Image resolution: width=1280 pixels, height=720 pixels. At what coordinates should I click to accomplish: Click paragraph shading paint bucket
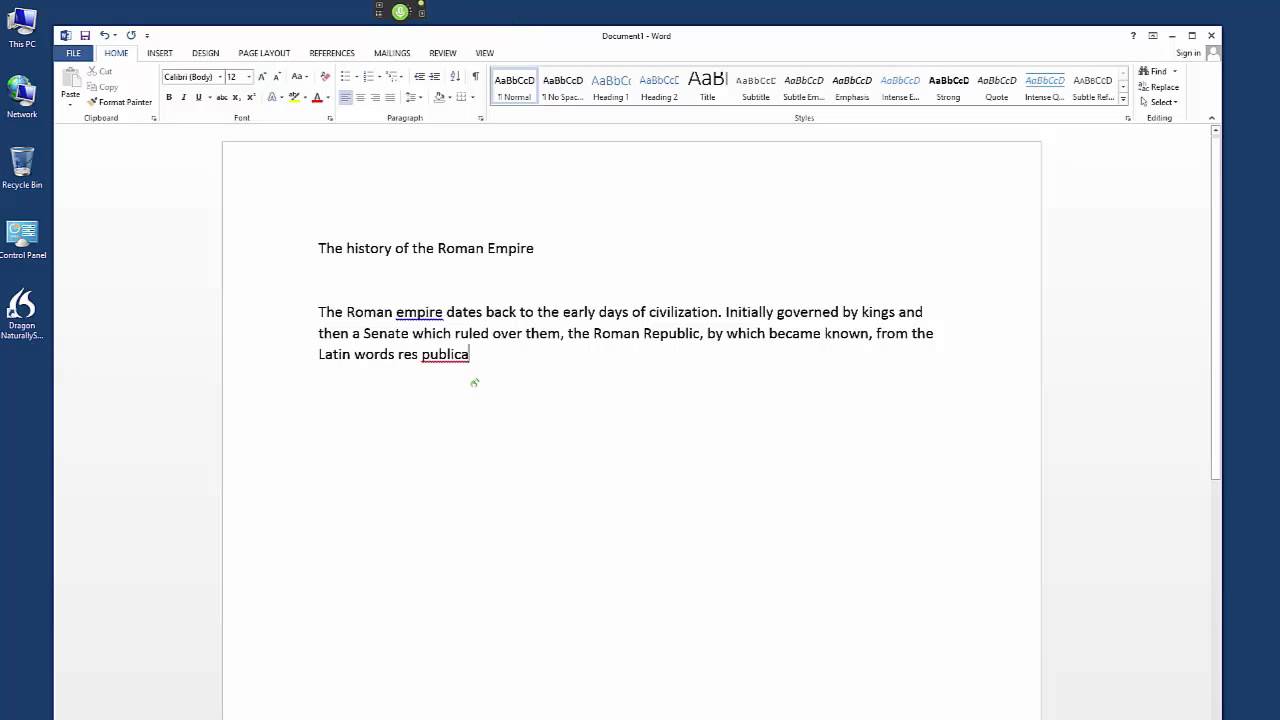click(x=439, y=97)
